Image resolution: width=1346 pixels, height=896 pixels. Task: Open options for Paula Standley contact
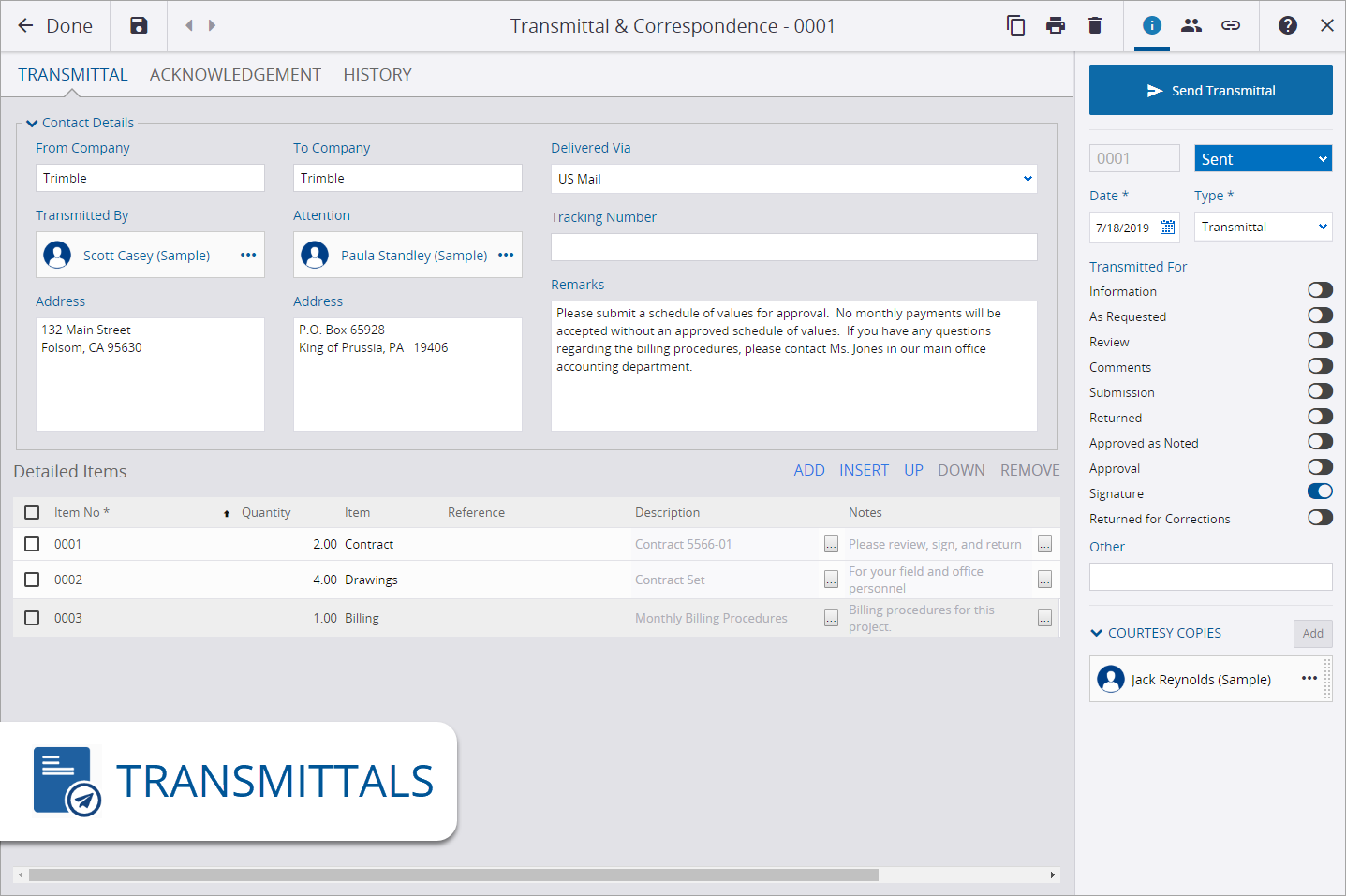tap(506, 255)
